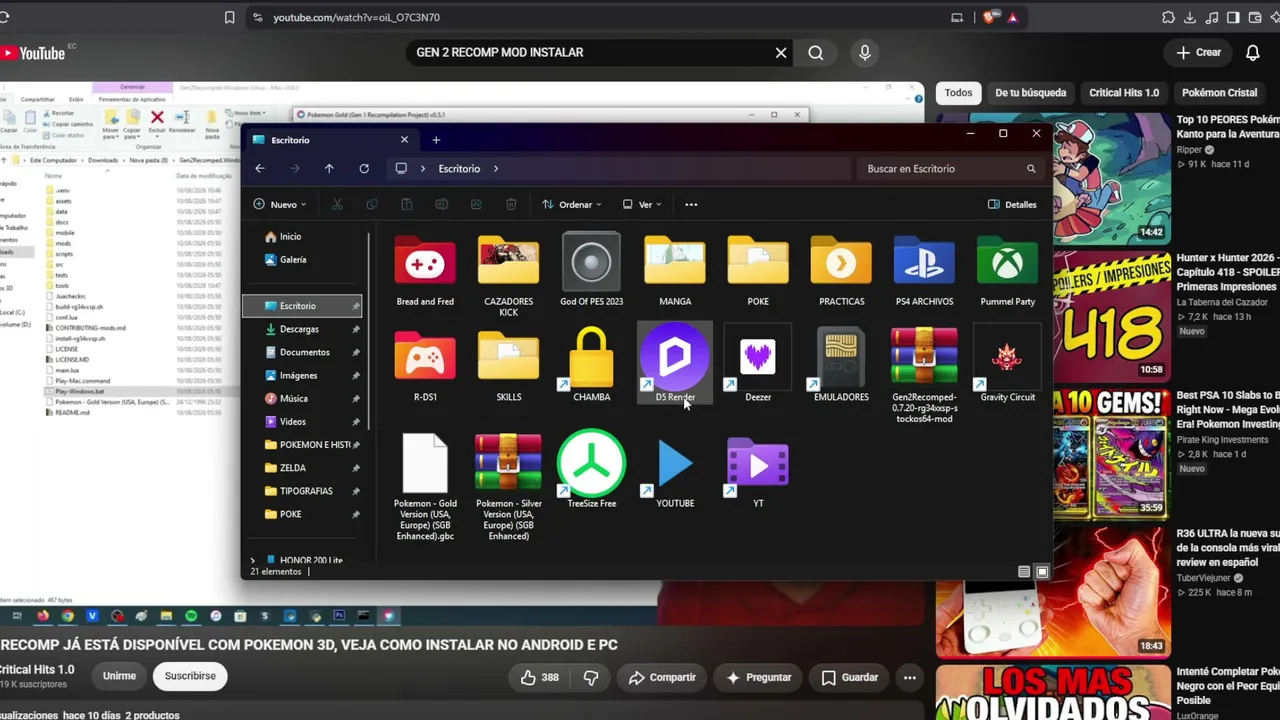Screen dimensions: 1280x720
Task: Click the YouTube search magnifier button
Action: tap(816, 53)
